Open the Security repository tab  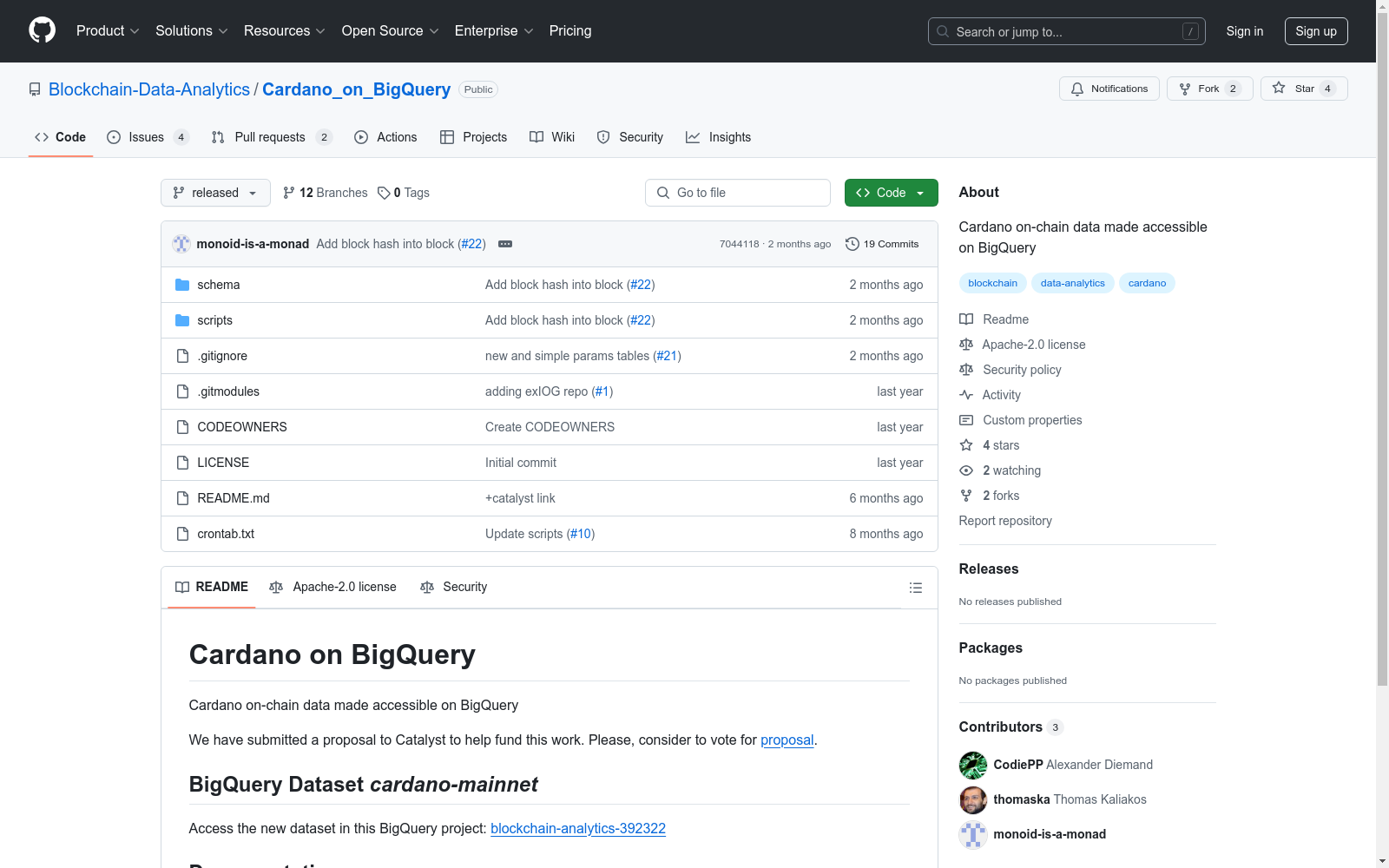click(x=630, y=137)
